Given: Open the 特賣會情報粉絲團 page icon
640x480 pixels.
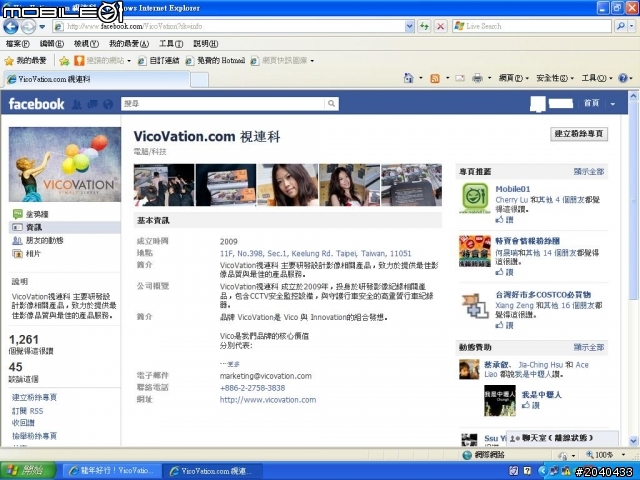Looking at the screenshot, I should click(x=475, y=251).
